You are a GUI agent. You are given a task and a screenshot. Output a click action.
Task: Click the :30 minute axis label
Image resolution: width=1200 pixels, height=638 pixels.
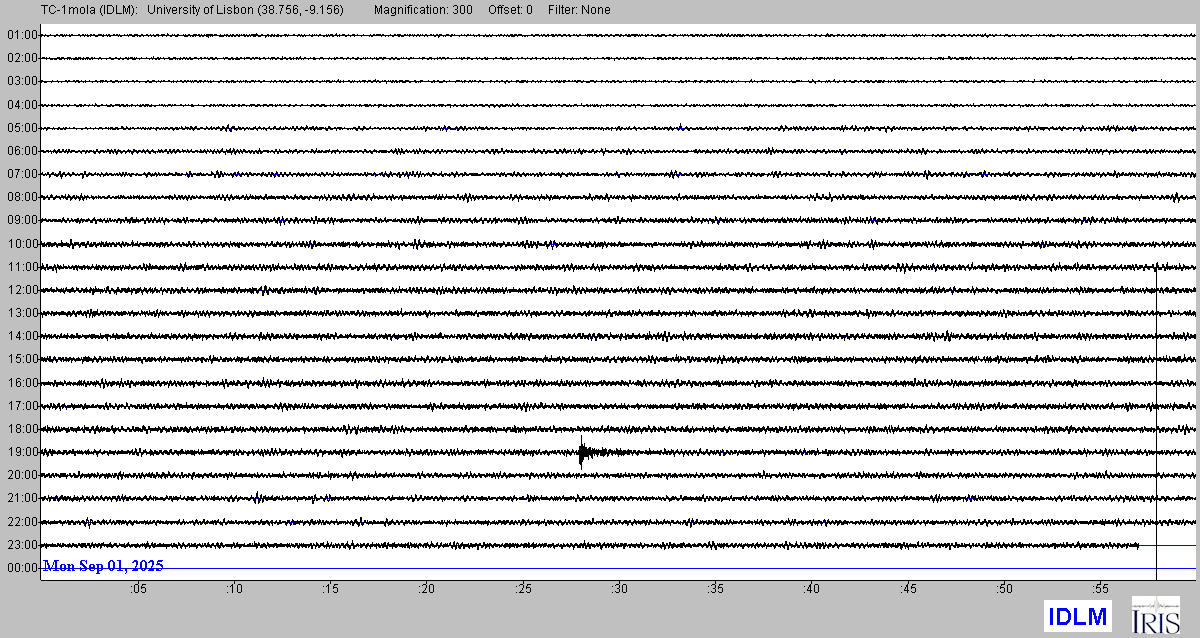click(619, 590)
